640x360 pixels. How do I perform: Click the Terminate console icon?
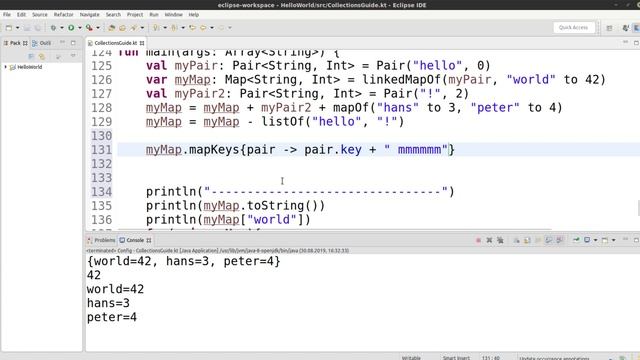click(x=478, y=240)
